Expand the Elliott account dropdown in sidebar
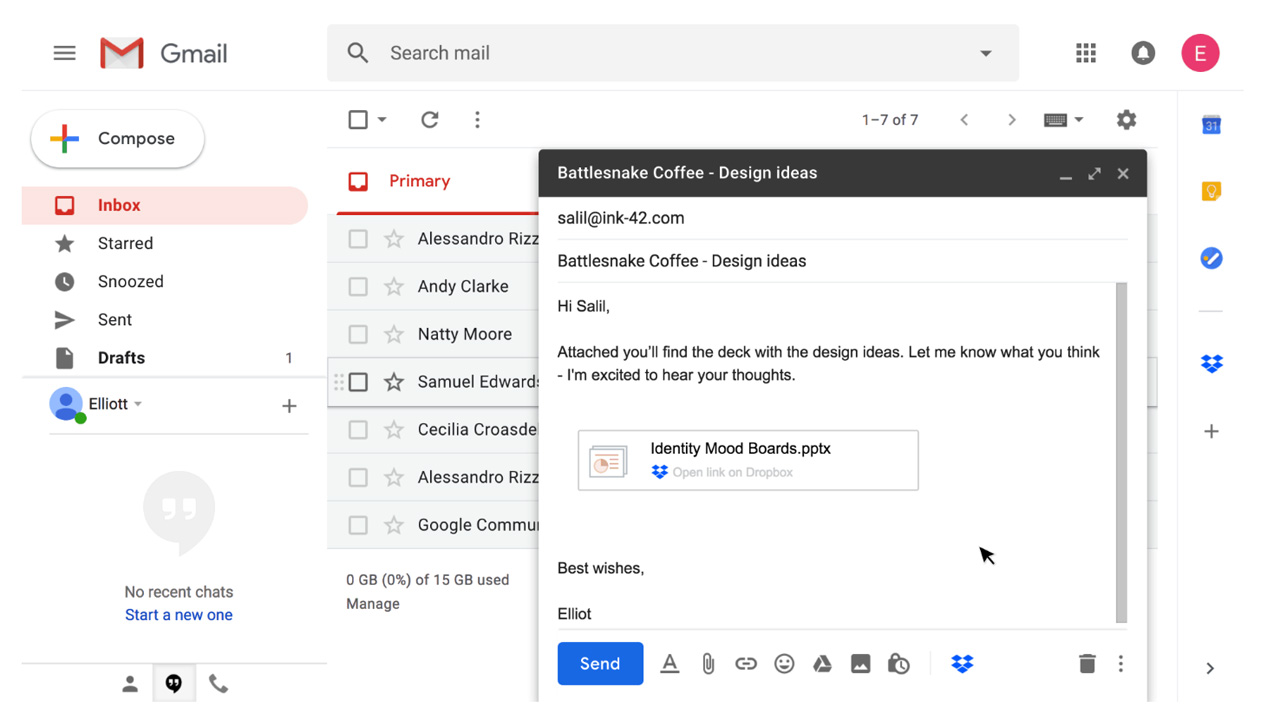Viewport: 1280px width, 720px height. [138, 404]
